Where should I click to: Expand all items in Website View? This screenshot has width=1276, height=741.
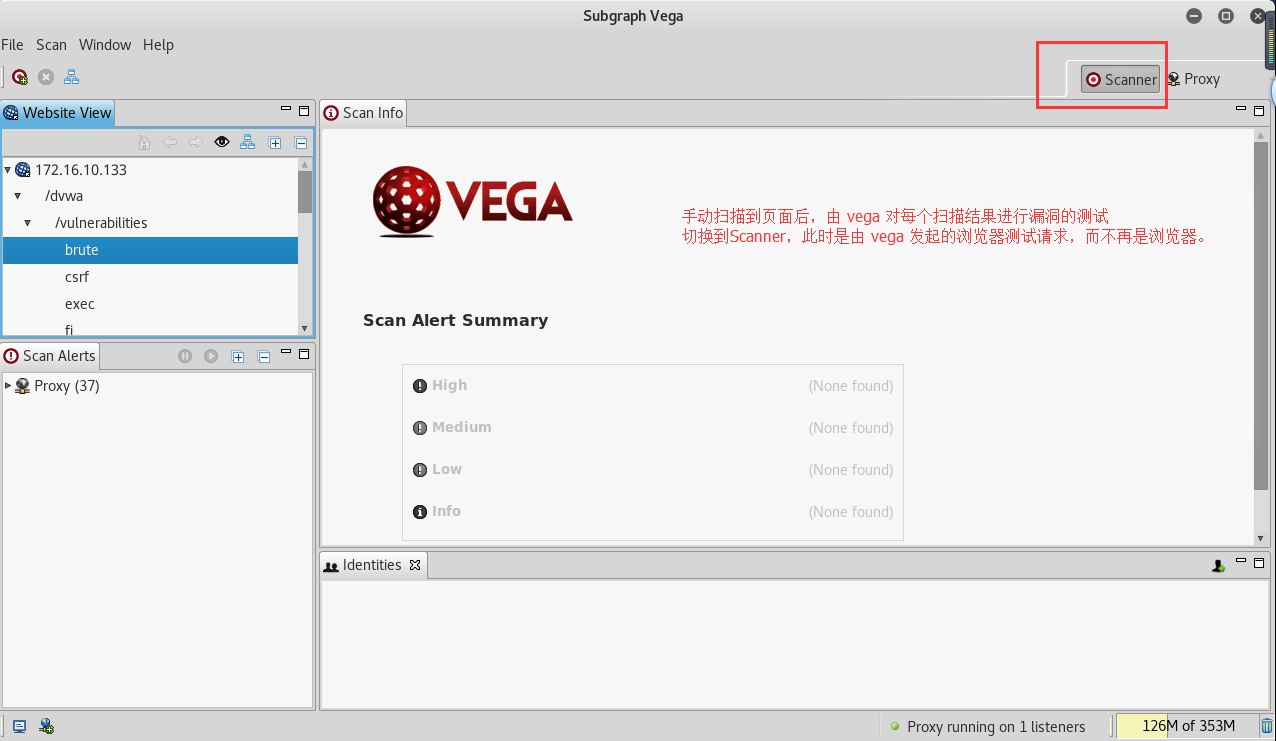[x=275, y=142]
